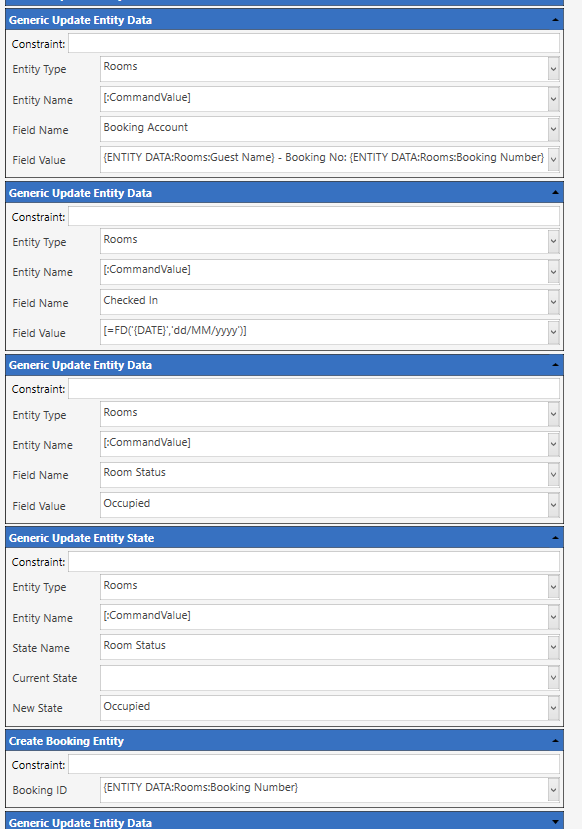Screen dimensions: 582x829
Task: Click the Field Value box showing Occupied
Action: tap(324, 505)
